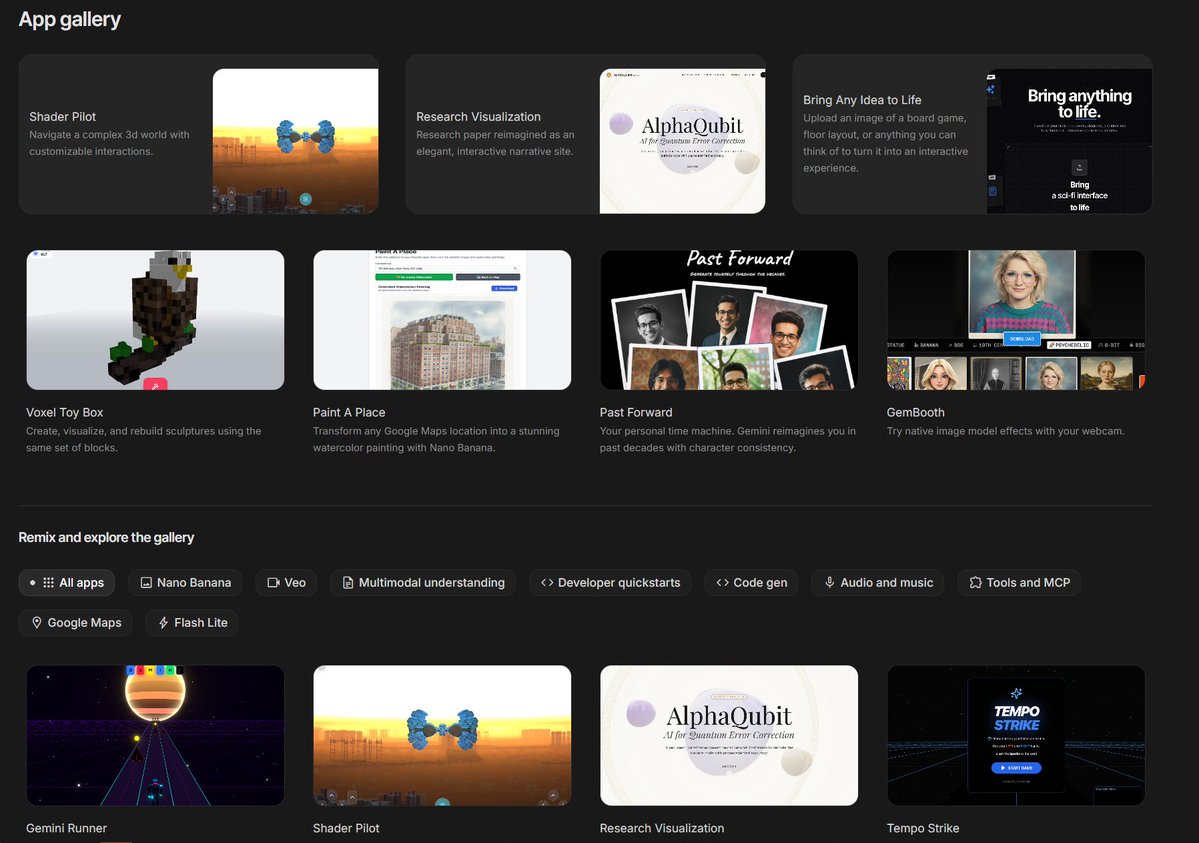
Task: Open Research Visualization title beside Tempo Strike
Action: pos(661,828)
